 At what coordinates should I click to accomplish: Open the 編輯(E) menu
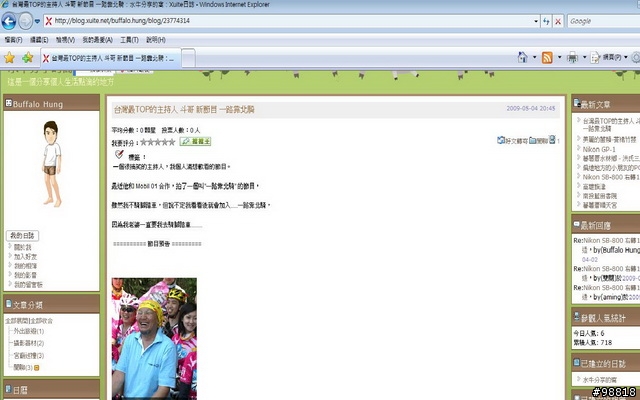(x=39, y=40)
